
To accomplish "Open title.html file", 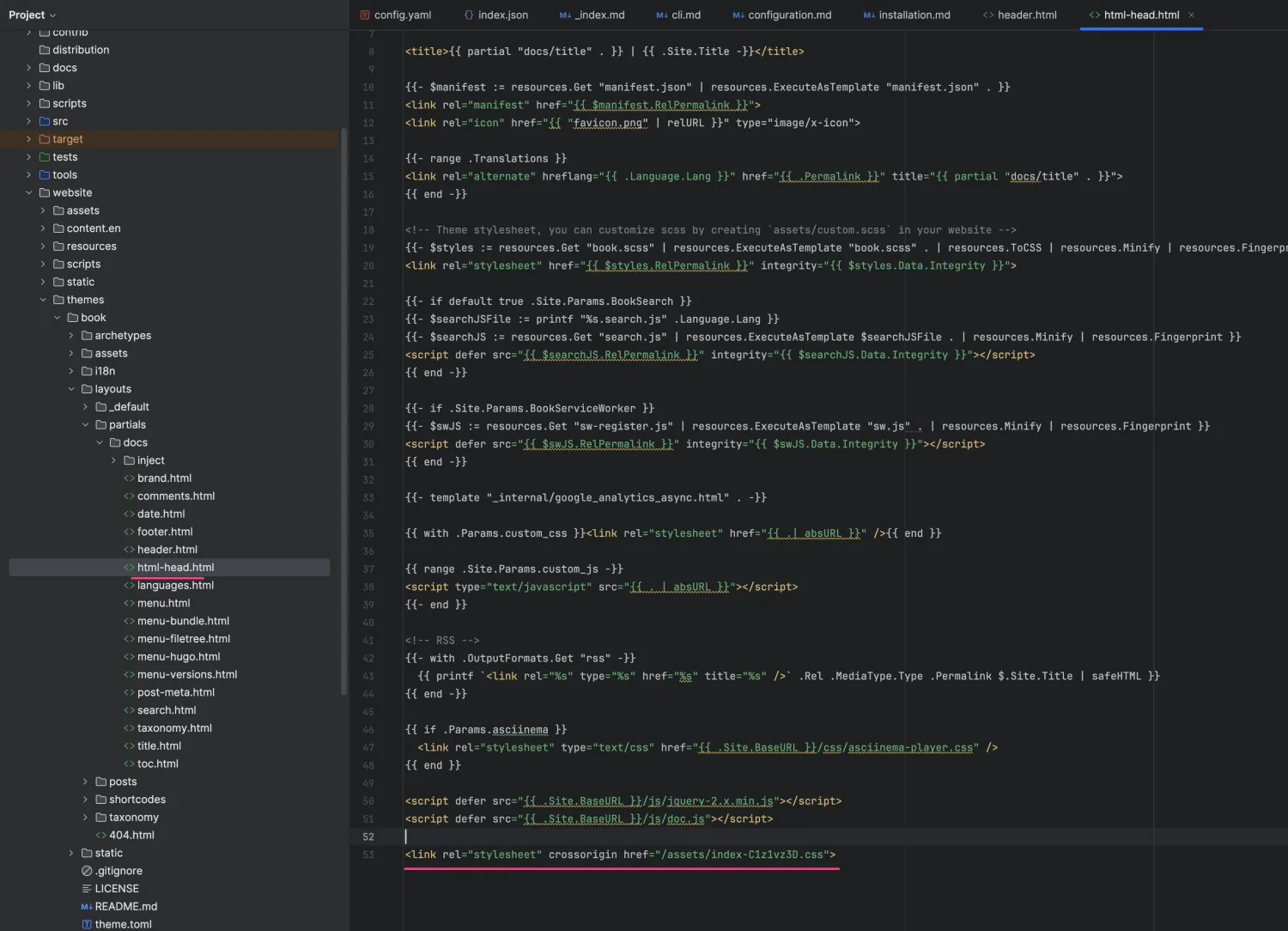I will (x=159, y=746).
